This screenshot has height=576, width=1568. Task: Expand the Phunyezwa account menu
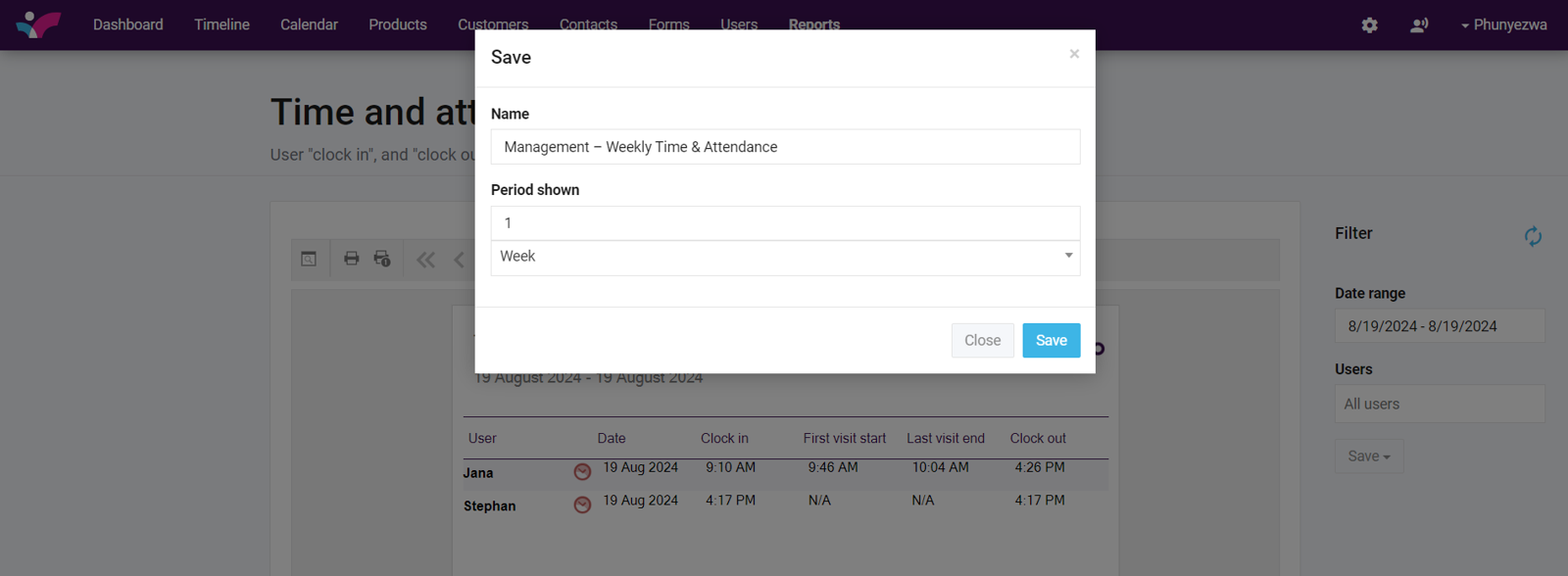[1503, 25]
